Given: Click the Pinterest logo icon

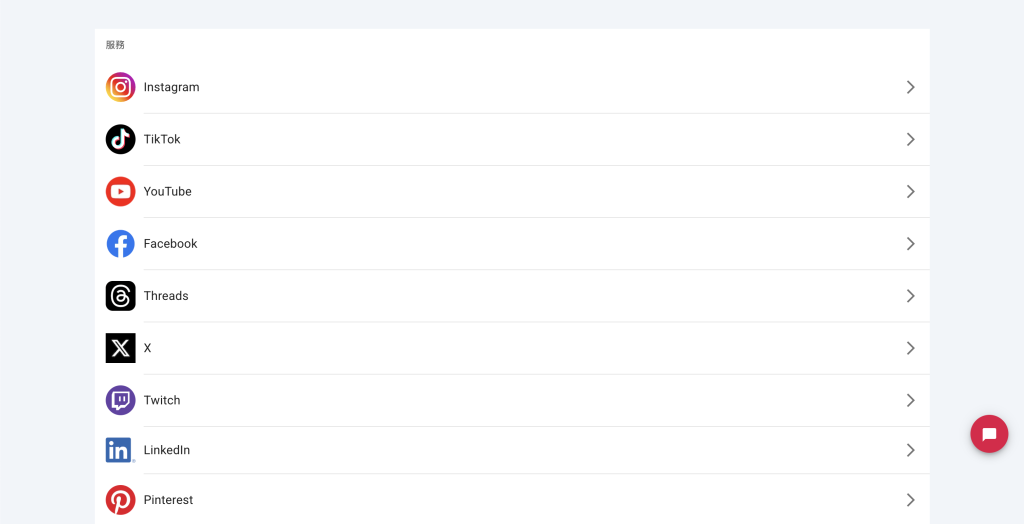Looking at the screenshot, I should [x=120, y=500].
